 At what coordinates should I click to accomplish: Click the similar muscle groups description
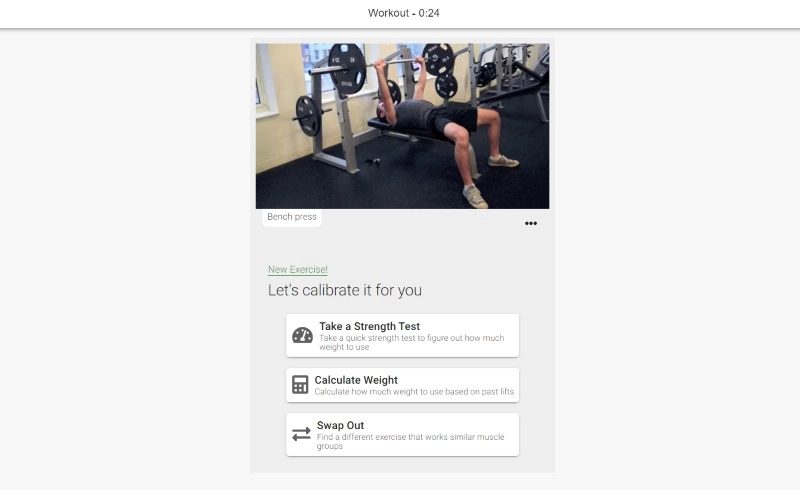[411, 442]
